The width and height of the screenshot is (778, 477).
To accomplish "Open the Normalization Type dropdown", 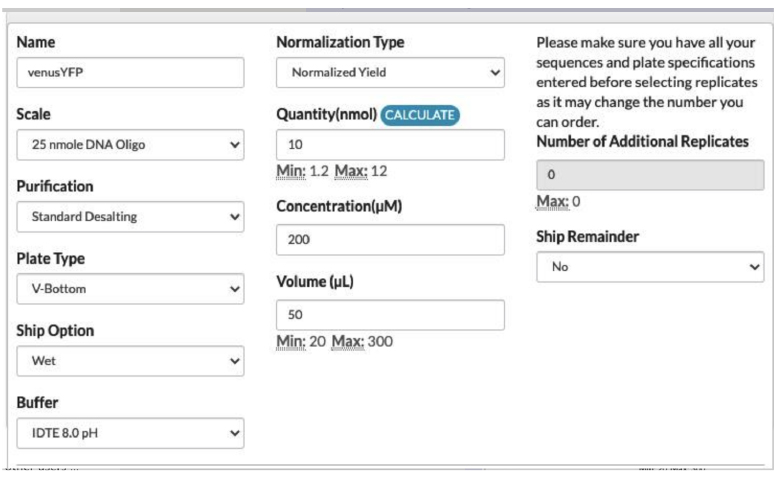I will click(x=389, y=73).
